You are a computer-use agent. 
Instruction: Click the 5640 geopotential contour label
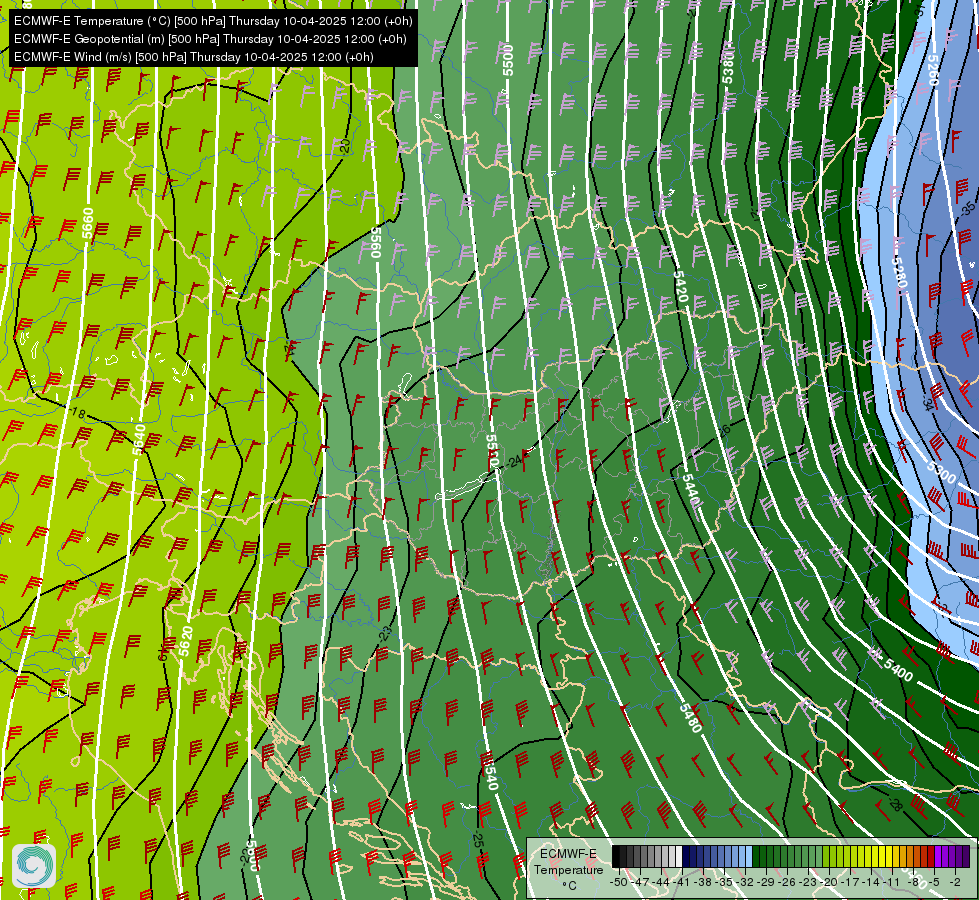pyautogui.click(x=139, y=439)
